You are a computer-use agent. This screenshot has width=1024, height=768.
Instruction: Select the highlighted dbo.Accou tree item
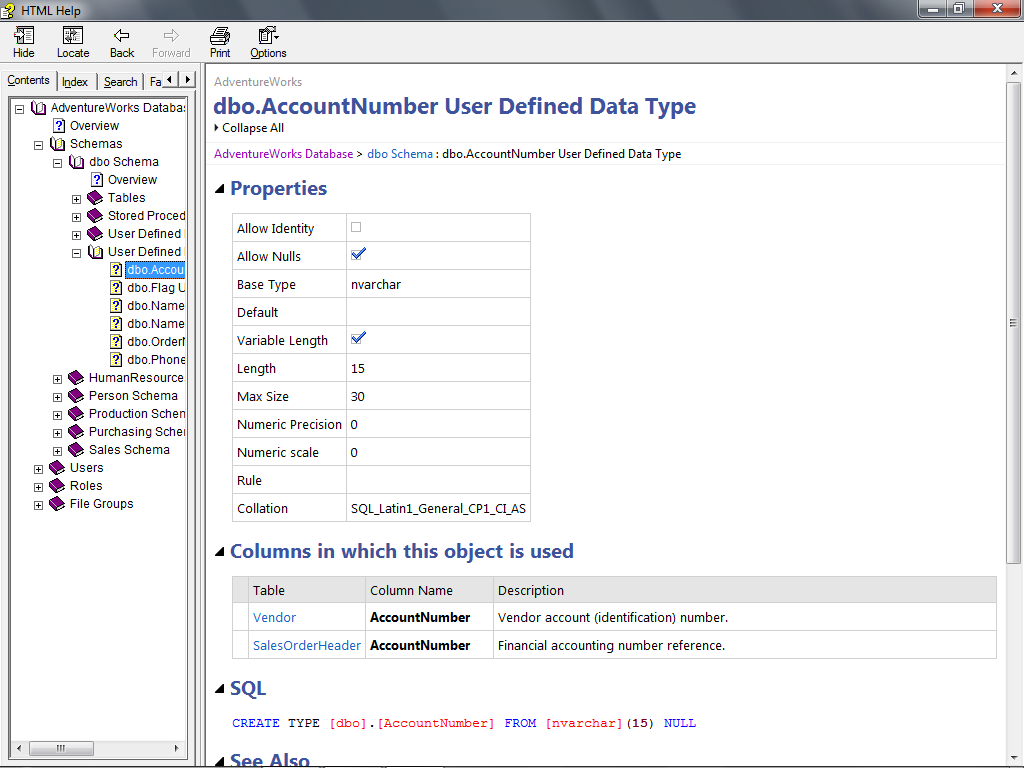(155, 270)
